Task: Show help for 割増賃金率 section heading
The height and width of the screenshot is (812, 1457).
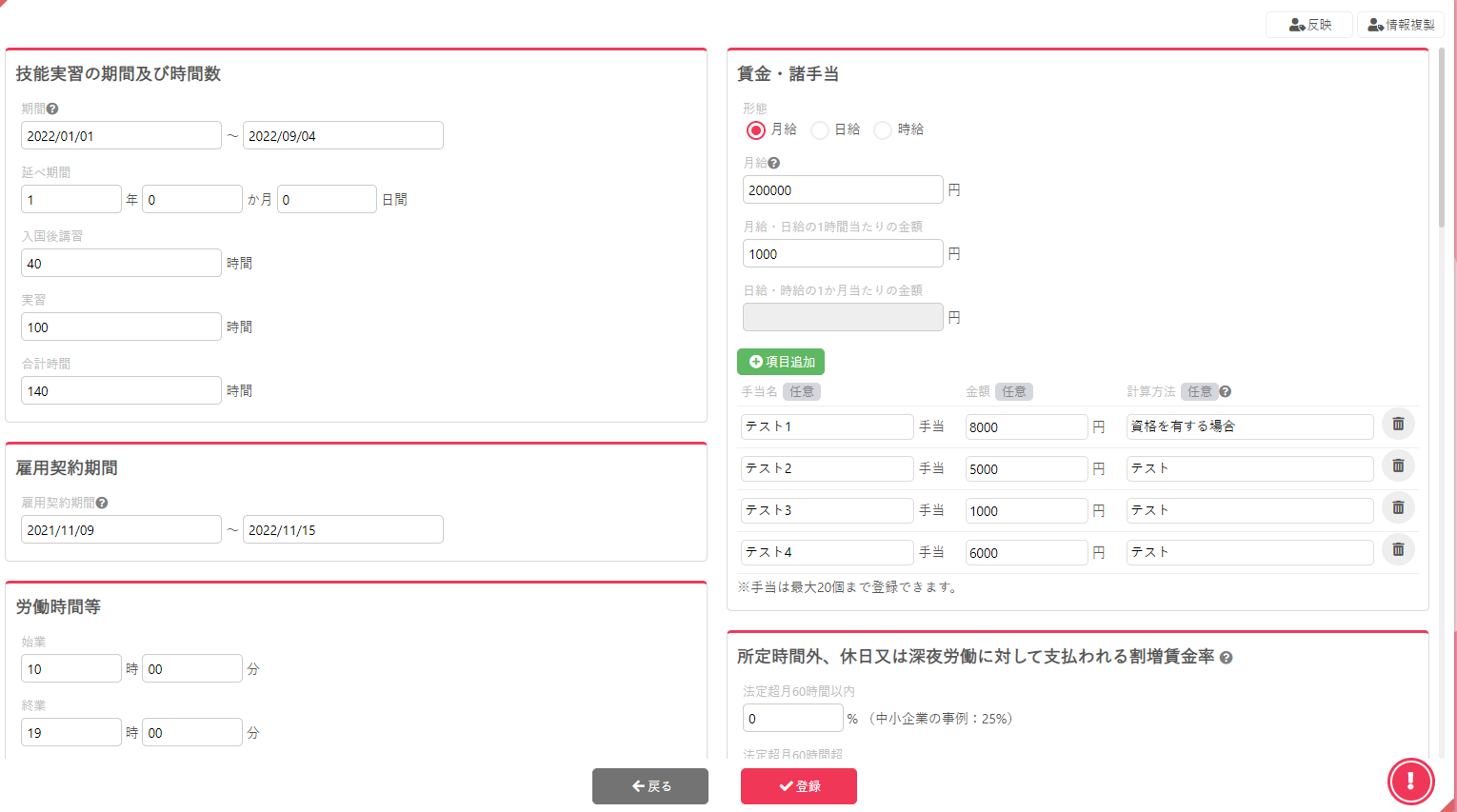Action: 1227,658
